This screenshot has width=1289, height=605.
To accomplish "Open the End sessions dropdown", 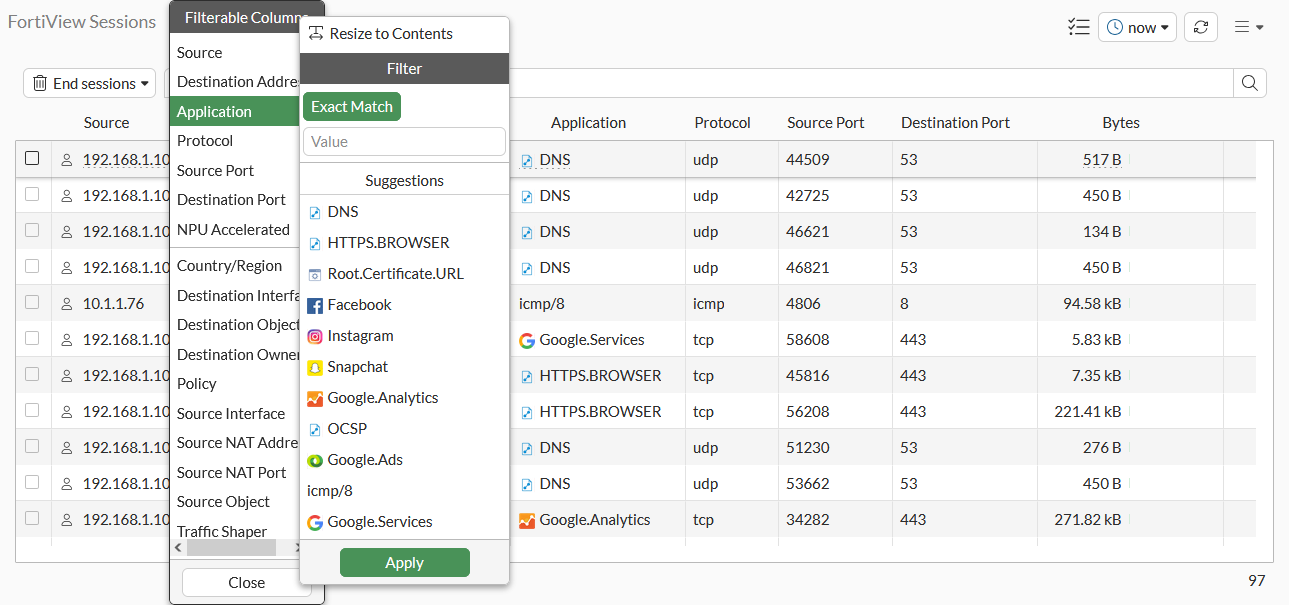I will (88, 83).
